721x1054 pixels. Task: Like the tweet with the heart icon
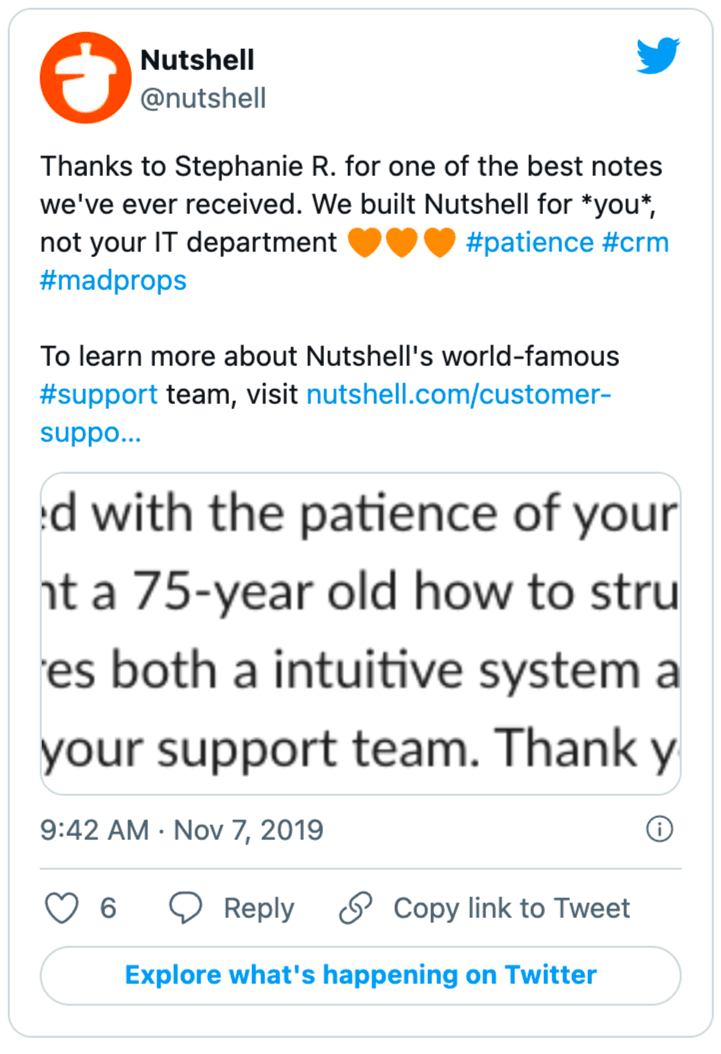62,907
